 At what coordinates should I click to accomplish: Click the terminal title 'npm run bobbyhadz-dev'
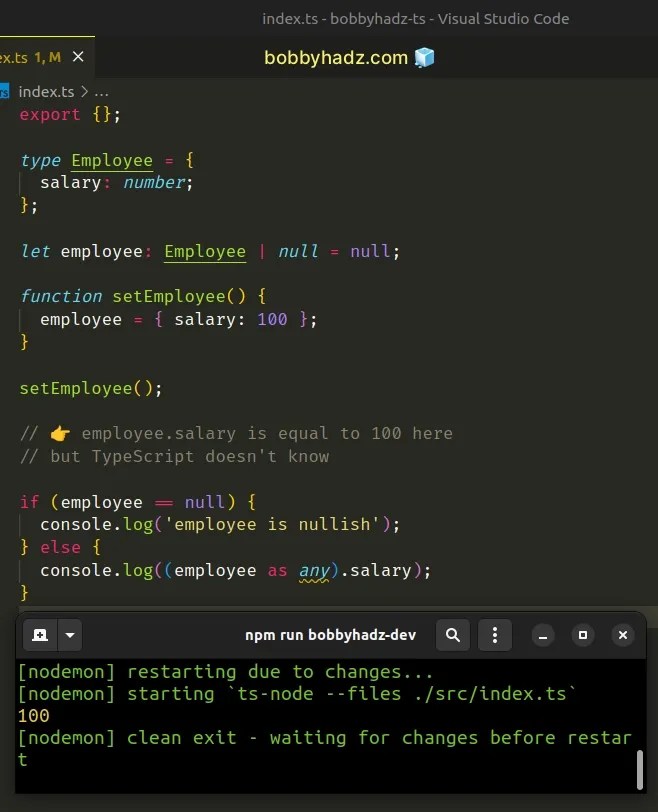[330, 635]
